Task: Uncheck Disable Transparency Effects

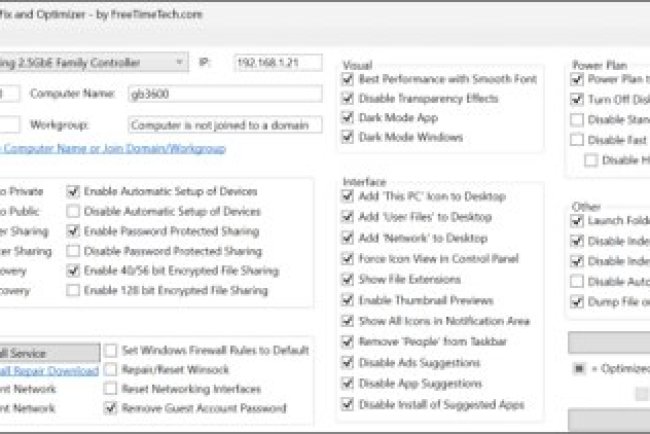Action: 348,98
